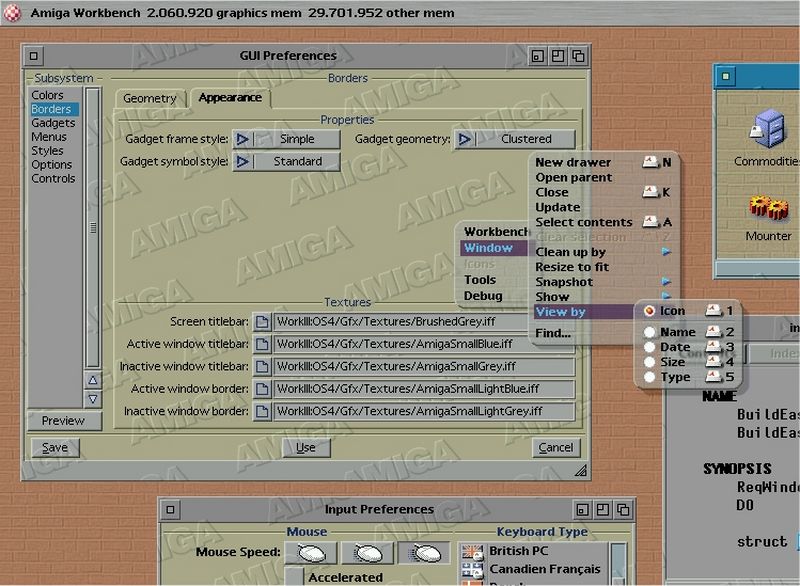
Task: Select the slowest mouse speed icon
Action: click(311, 553)
